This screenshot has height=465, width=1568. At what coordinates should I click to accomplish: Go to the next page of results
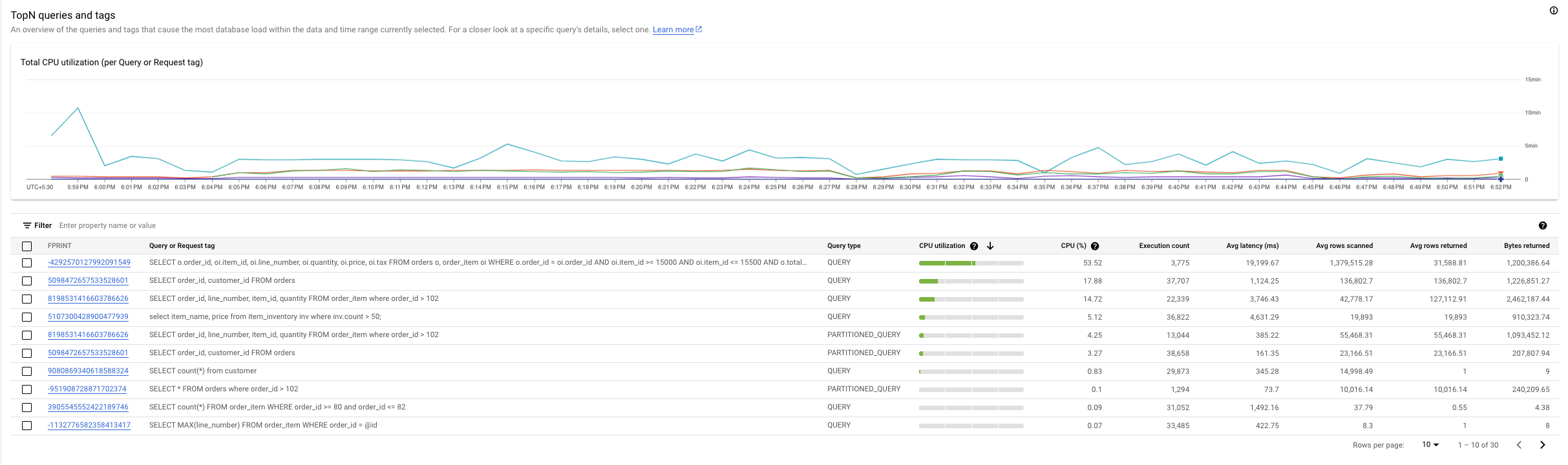[x=1543, y=445]
